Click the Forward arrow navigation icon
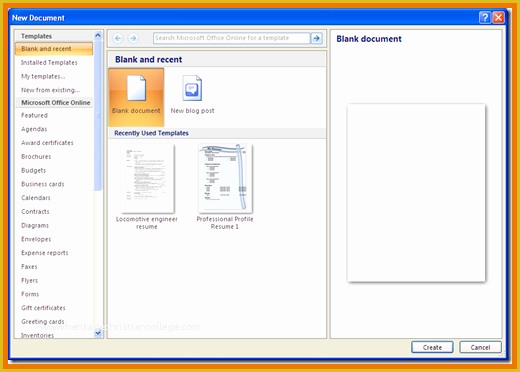 coord(133,38)
